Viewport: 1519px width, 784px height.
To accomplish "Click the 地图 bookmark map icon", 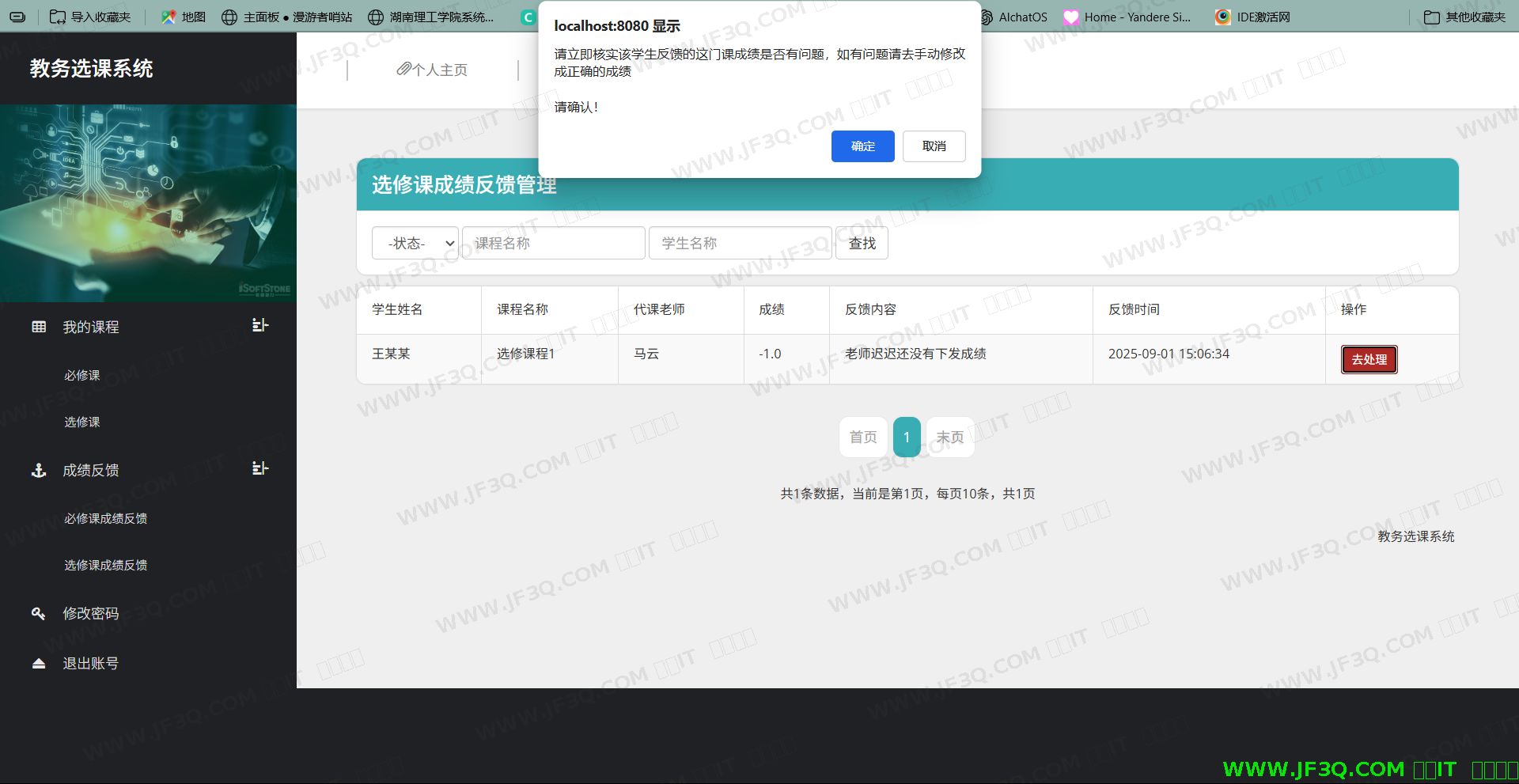I will [169, 17].
